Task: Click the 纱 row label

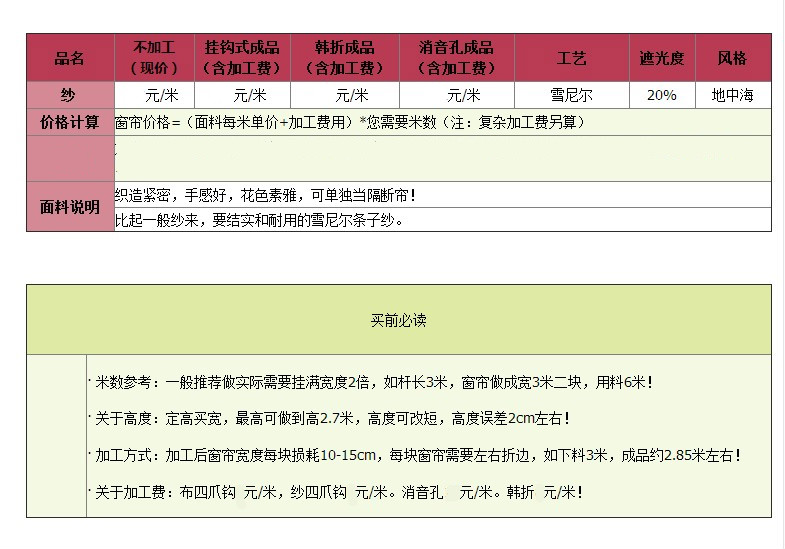Action: tap(70, 95)
